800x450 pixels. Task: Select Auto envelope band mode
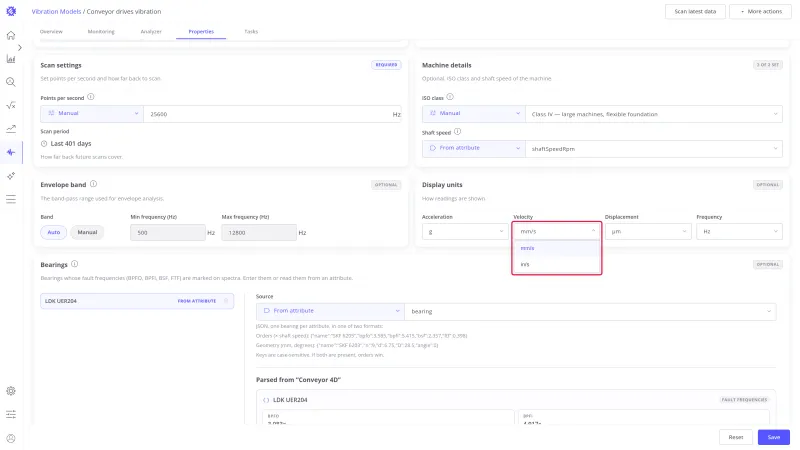point(54,232)
